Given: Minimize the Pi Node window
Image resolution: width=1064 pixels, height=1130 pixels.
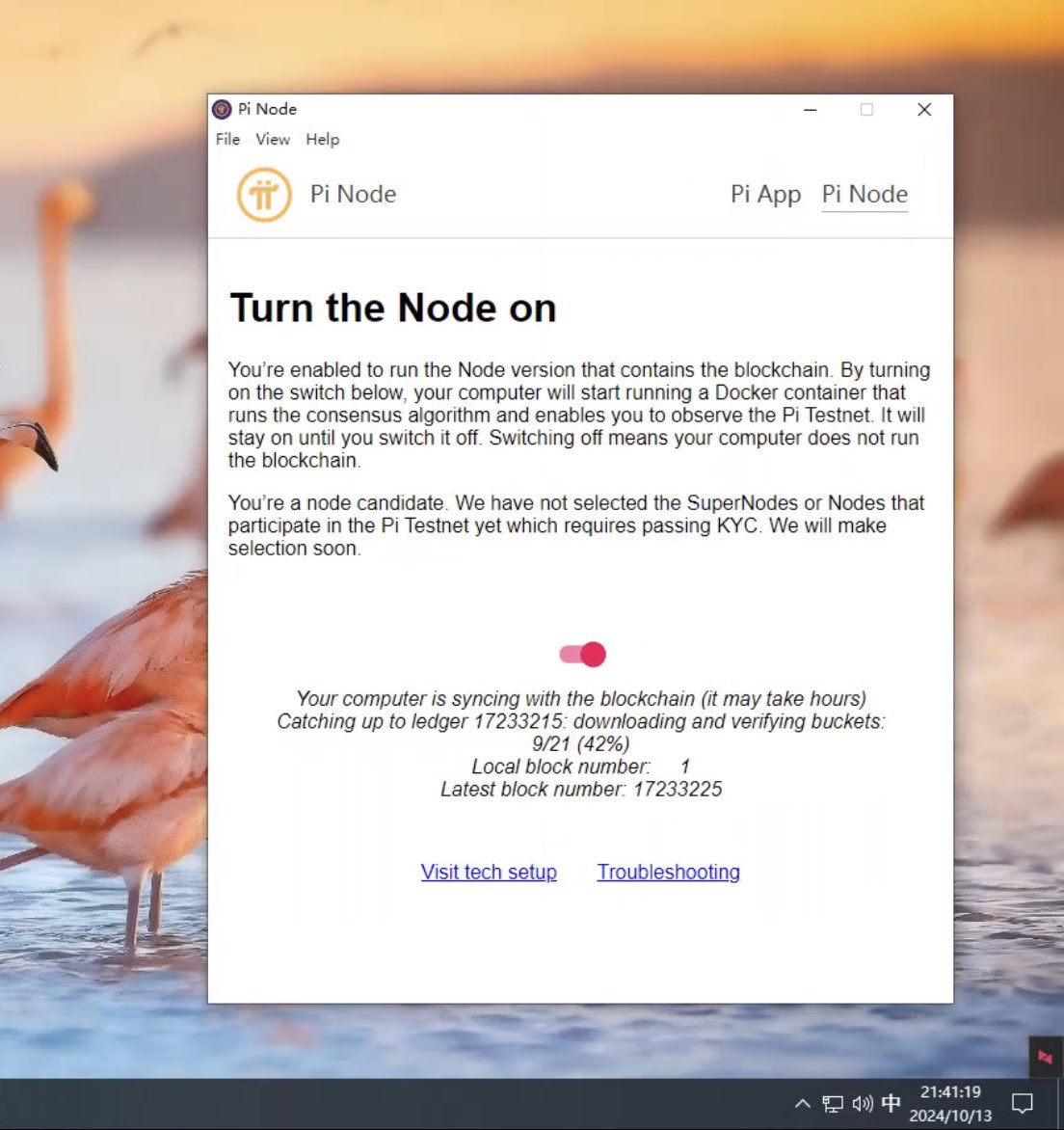Looking at the screenshot, I should (x=811, y=110).
